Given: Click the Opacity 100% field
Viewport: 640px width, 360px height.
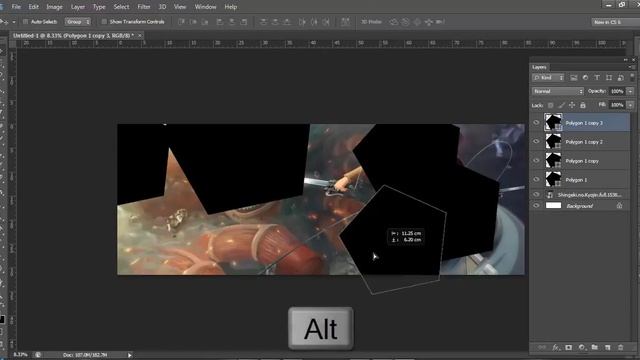Looking at the screenshot, I should [x=617, y=91].
